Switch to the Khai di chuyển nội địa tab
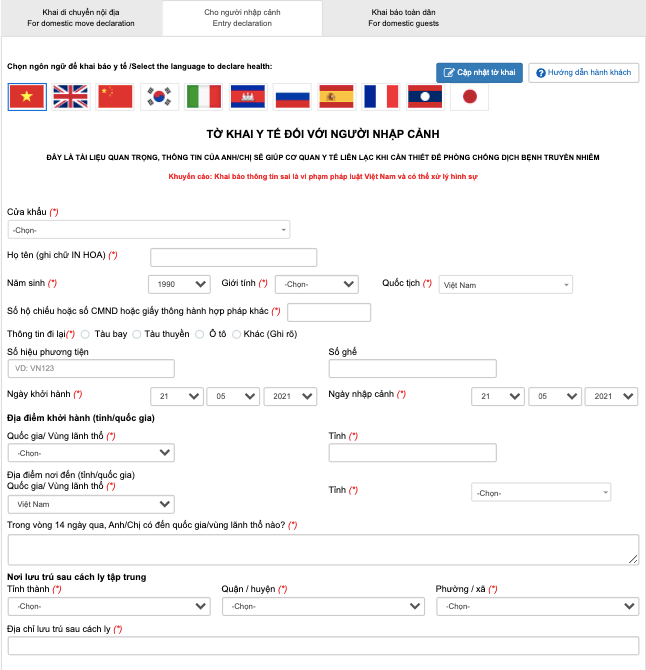646x670 pixels. click(x=81, y=18)
